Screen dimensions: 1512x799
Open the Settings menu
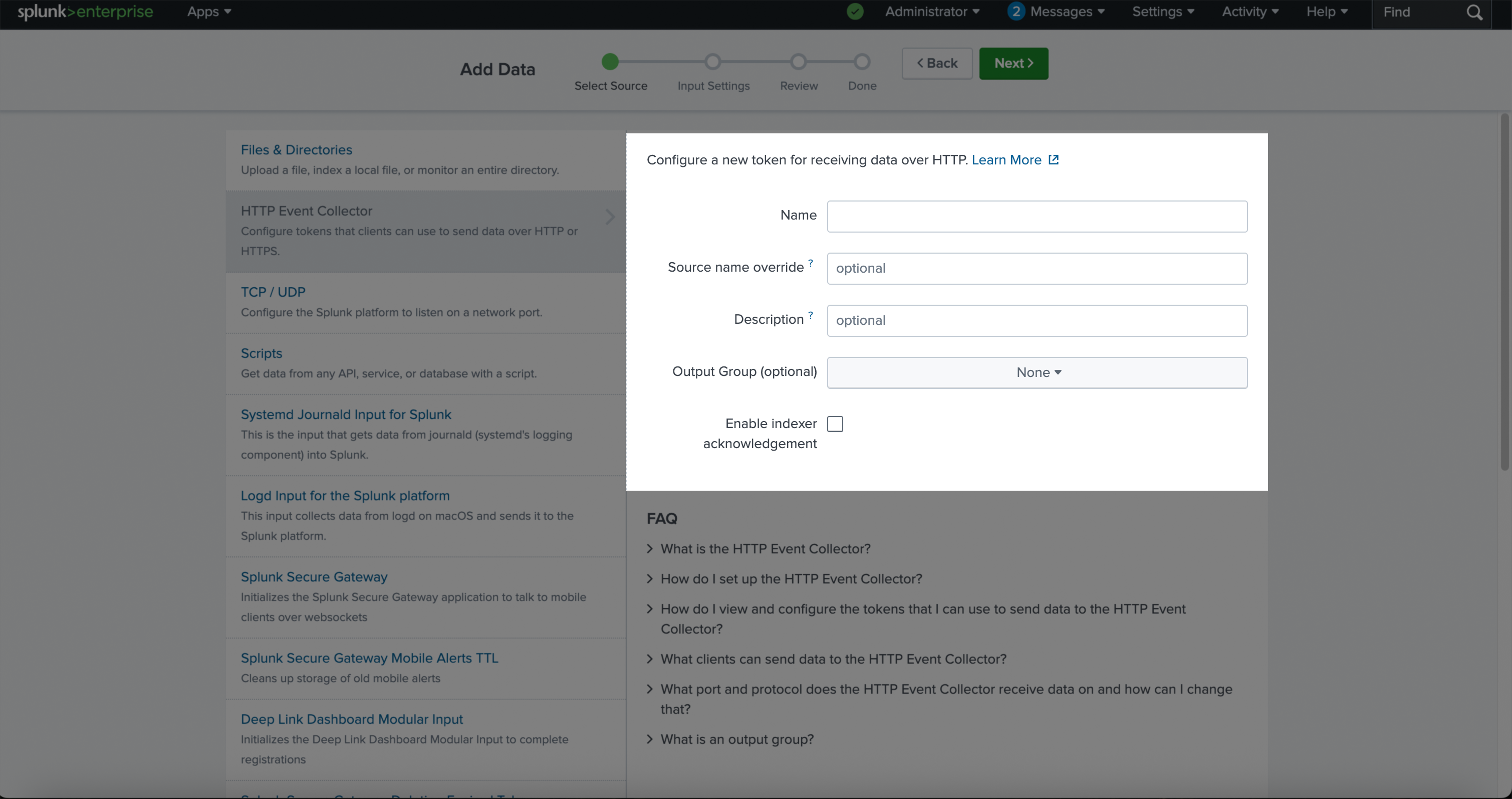[1163, 12]
